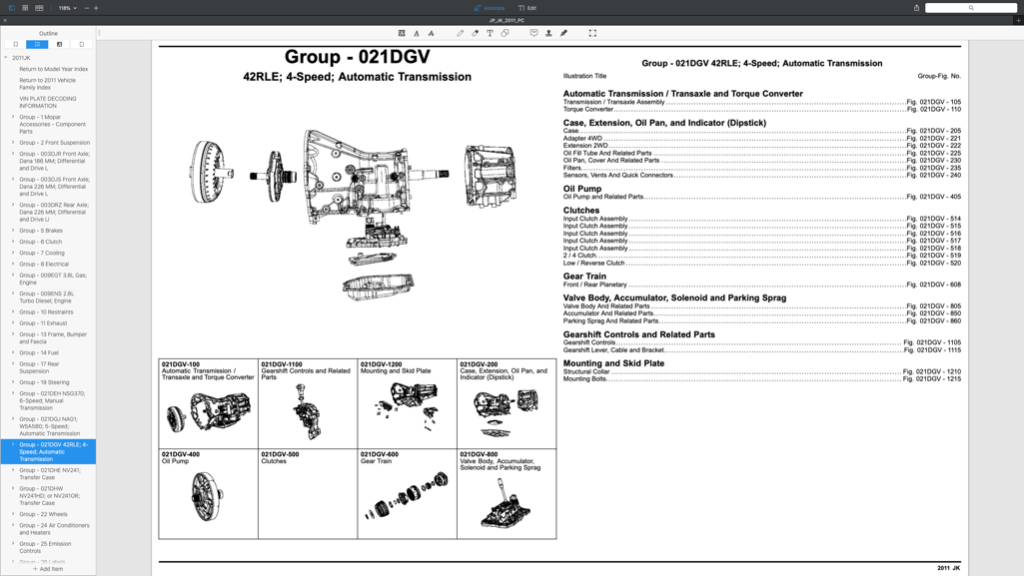The height and width of the screenshot is (576, 1024).
Task: Expand Group - 2 Front Suspension outline item
Action: pos(13,142)
